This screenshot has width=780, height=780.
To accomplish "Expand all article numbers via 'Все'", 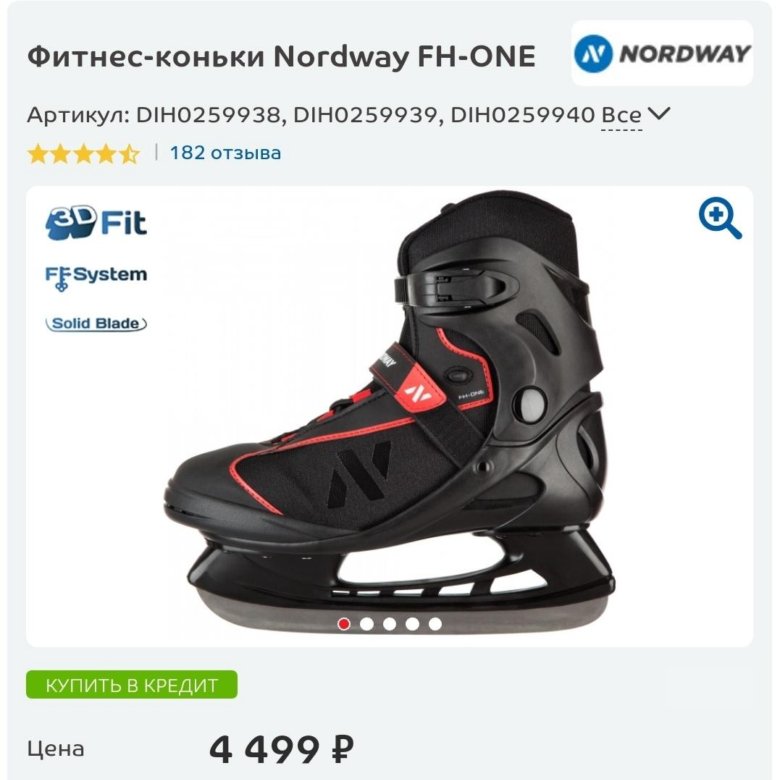I will [x=621, y=115].
